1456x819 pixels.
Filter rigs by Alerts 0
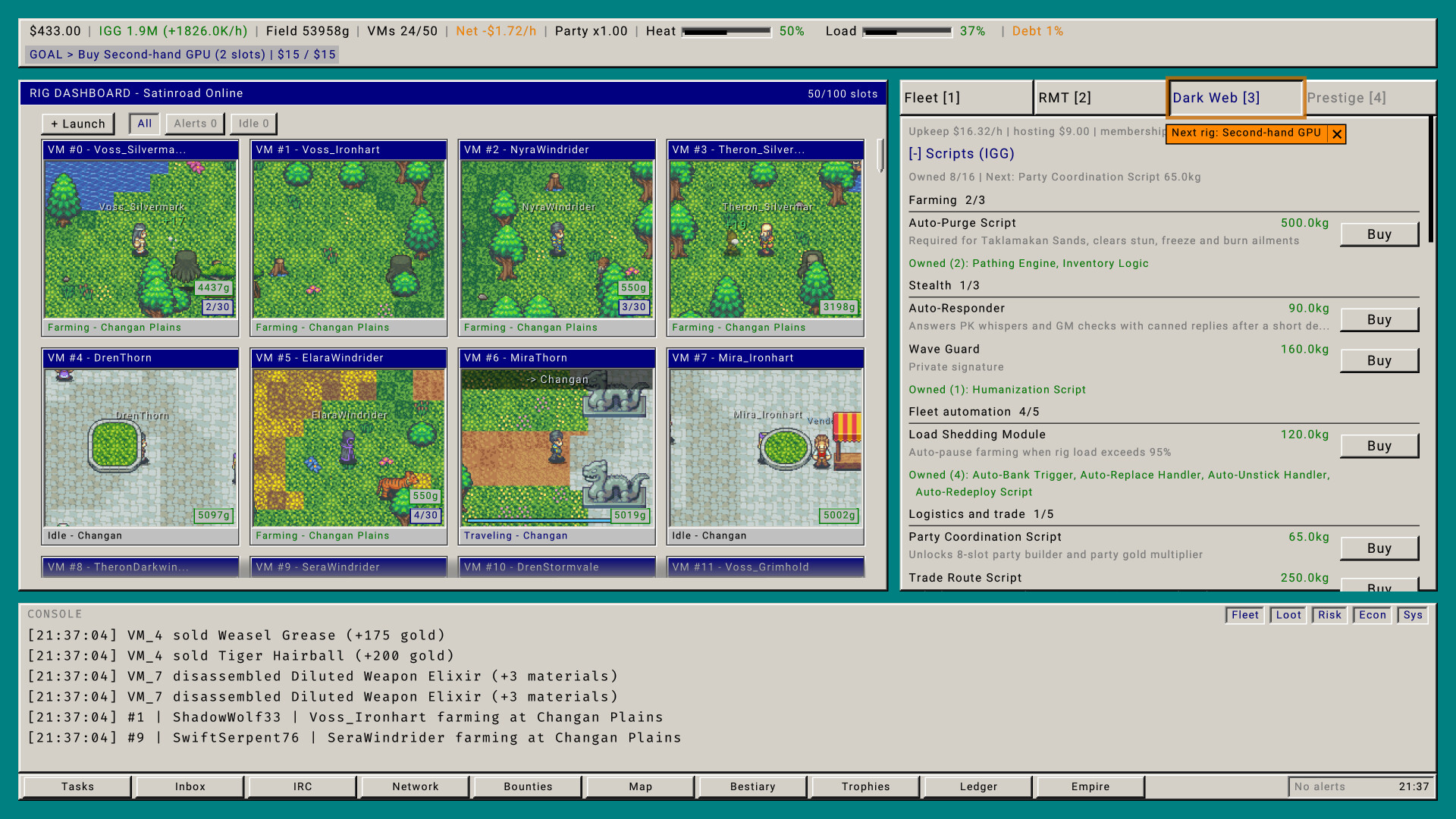195,124
